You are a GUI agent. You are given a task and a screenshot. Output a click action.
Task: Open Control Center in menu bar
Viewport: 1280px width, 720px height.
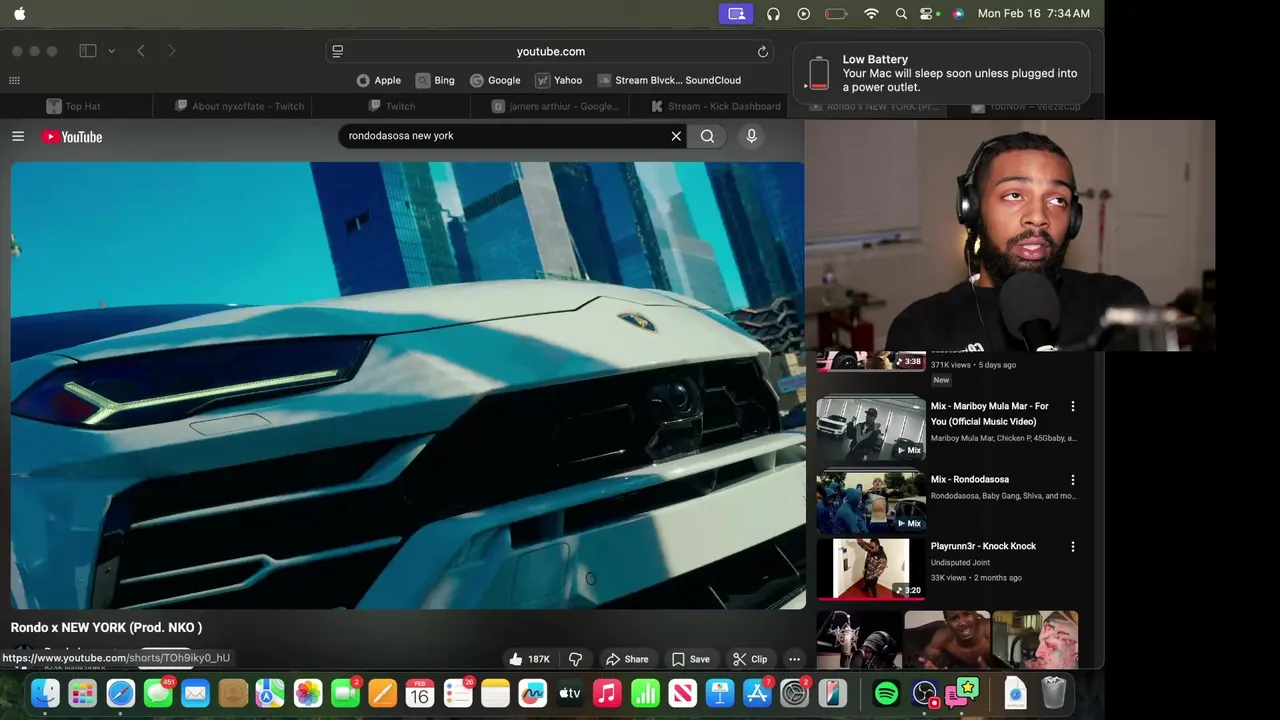(927, 14)
